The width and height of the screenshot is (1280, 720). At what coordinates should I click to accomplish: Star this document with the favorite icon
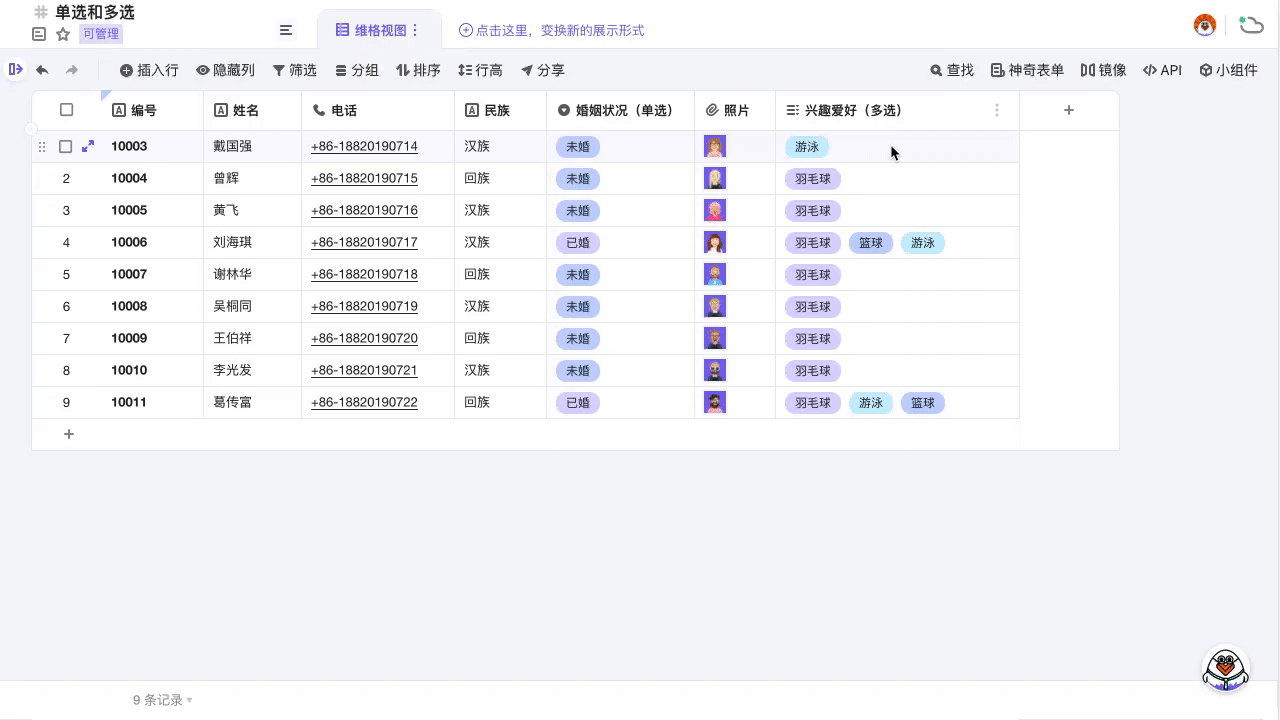tap(62, 33)
